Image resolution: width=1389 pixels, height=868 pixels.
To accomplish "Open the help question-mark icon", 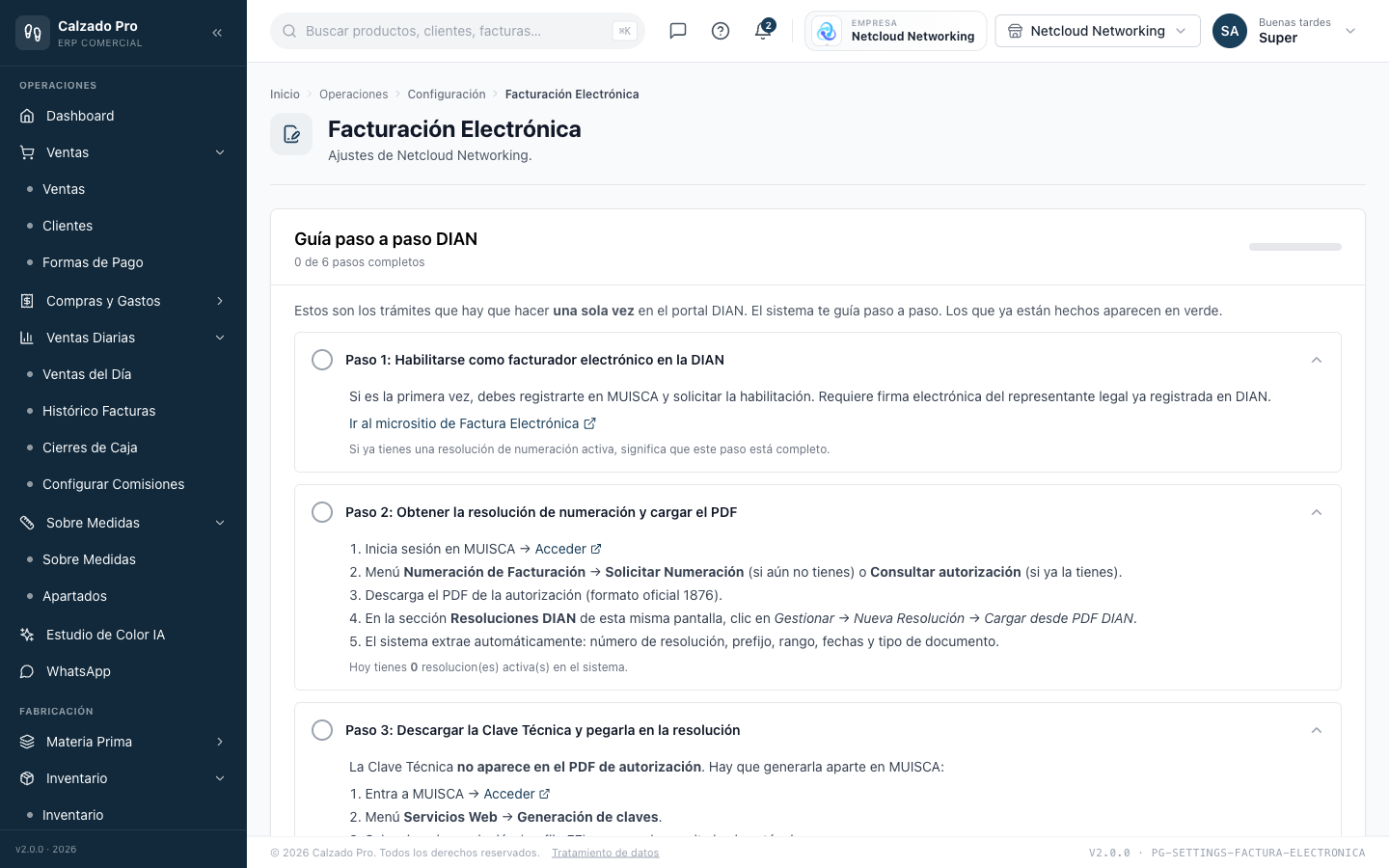I will [x=721, y=31].
